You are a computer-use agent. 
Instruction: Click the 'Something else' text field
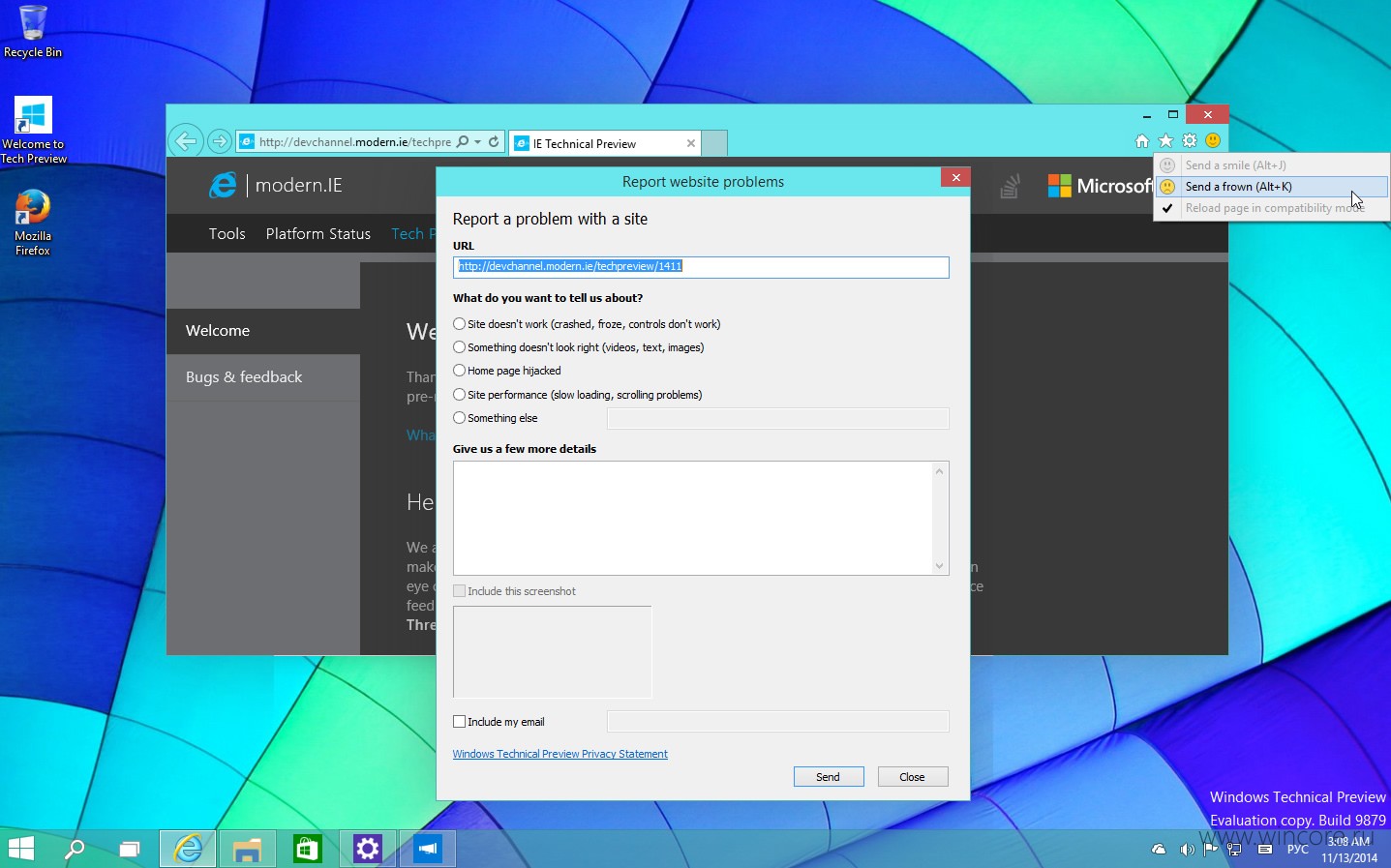(x=778, y=418)
